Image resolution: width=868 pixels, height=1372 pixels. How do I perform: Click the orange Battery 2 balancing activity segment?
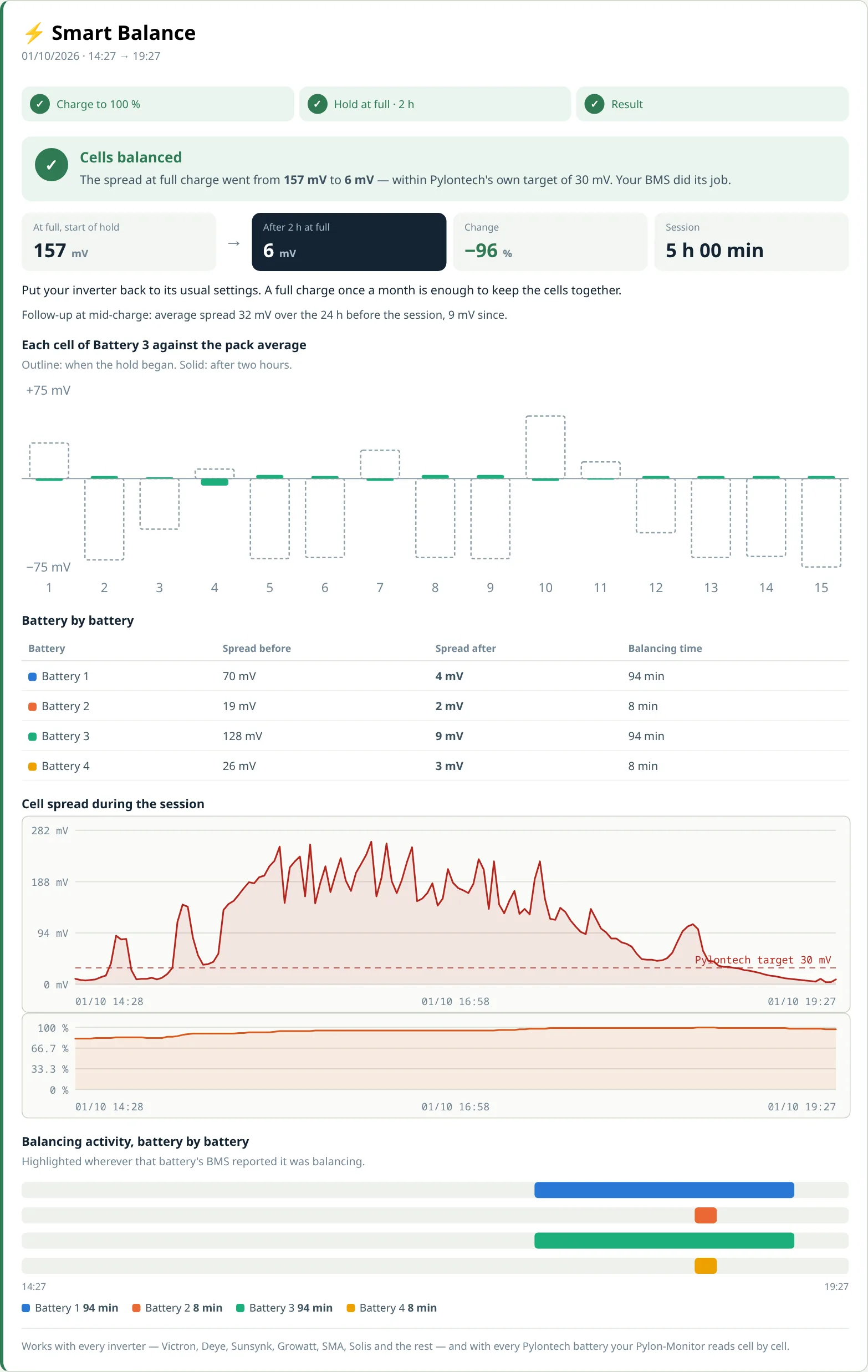(x=706, y=1215)
